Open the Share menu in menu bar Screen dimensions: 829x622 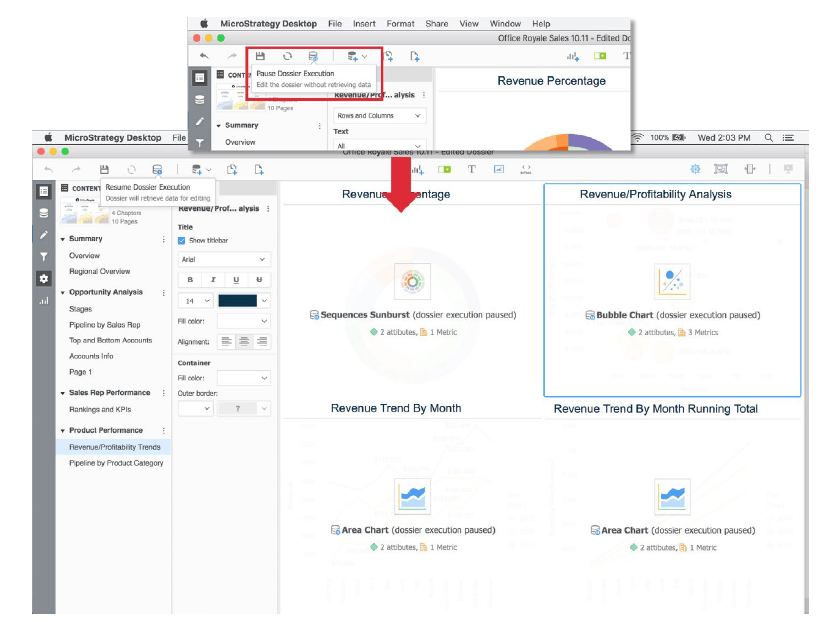[x=436, y=23]
